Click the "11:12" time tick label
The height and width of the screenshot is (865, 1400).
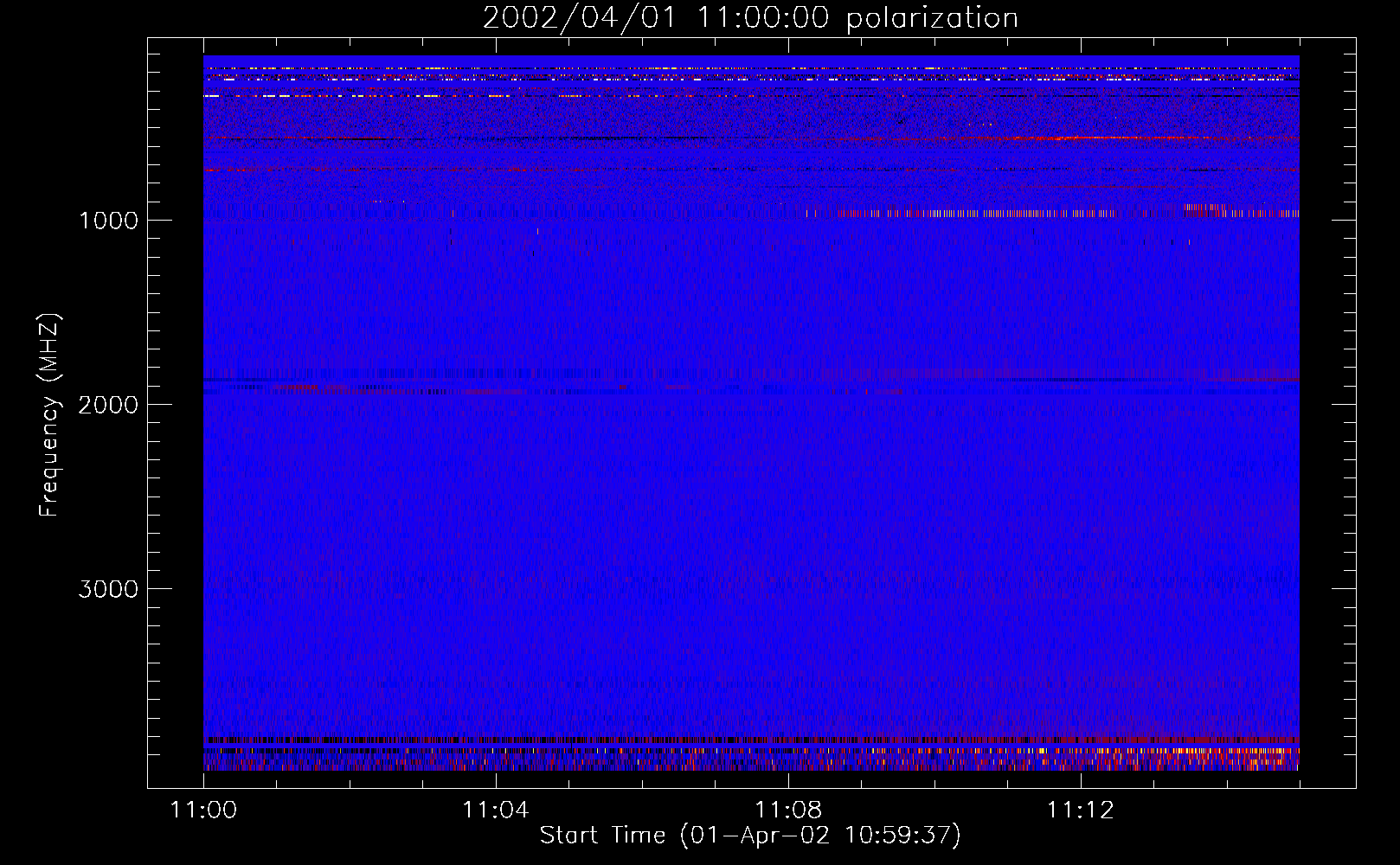[x=1080, y=811]
